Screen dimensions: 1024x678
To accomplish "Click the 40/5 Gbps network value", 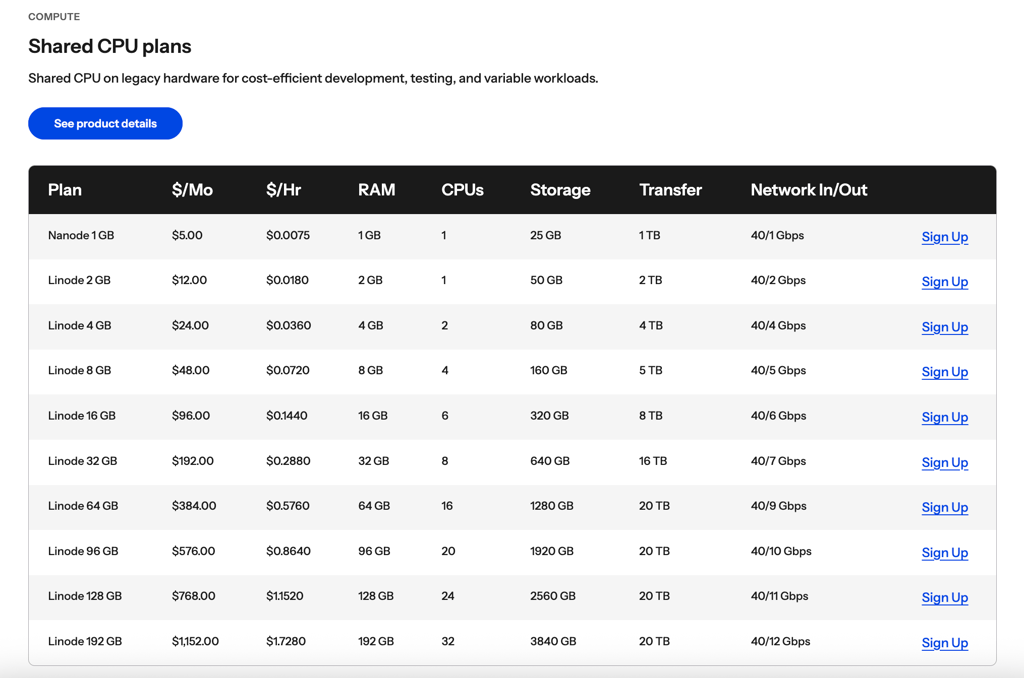I will click(x=778, y=370).
